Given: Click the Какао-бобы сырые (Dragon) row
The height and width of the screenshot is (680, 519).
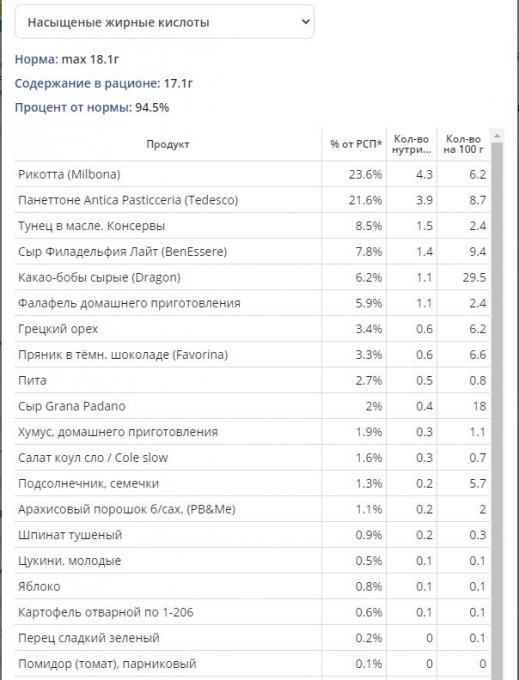Looking at the screenshot, I should coord(252,277).
